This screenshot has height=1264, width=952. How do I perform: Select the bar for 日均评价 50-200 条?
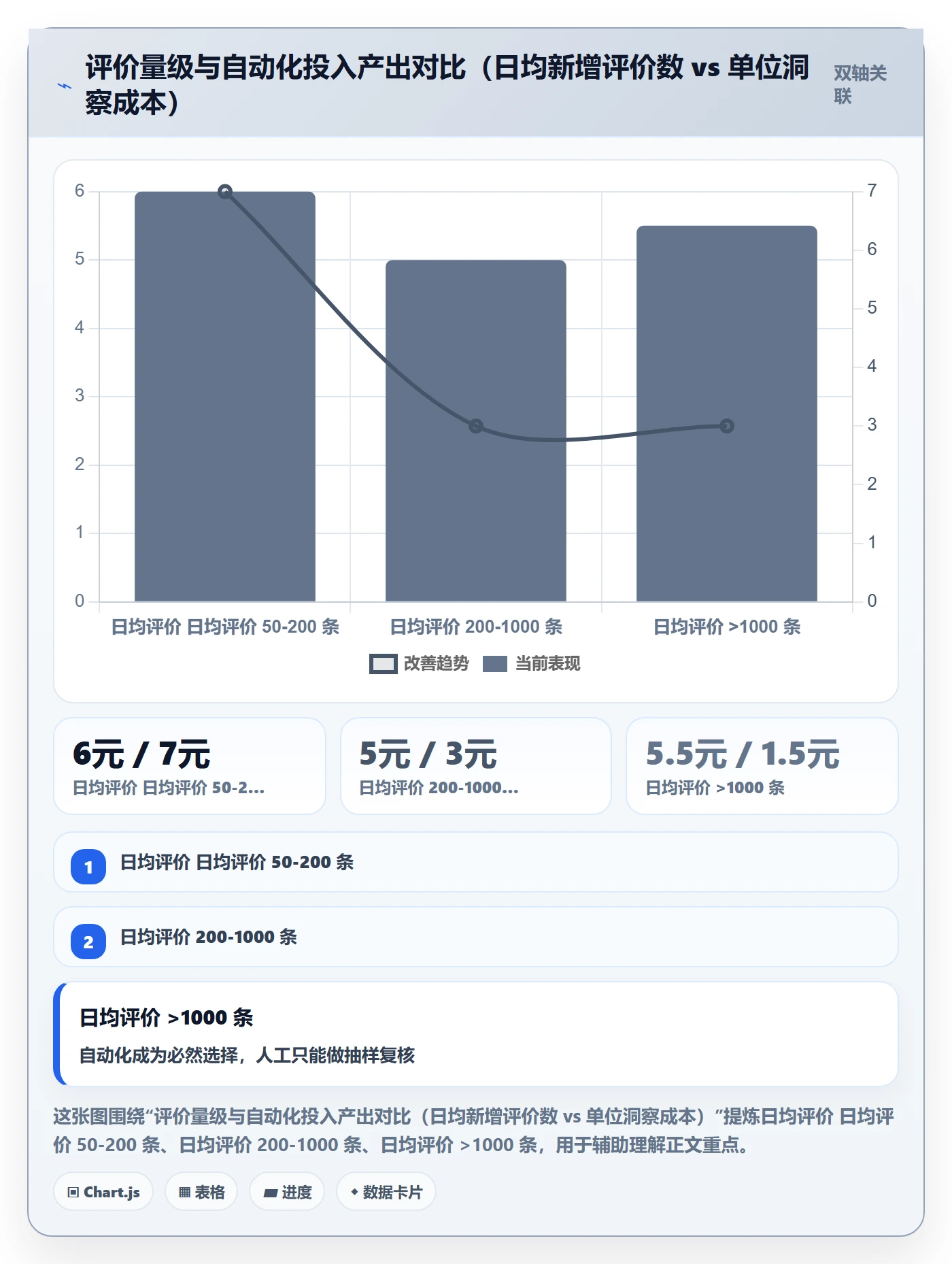pyautogui.click(x=225, y=397)
